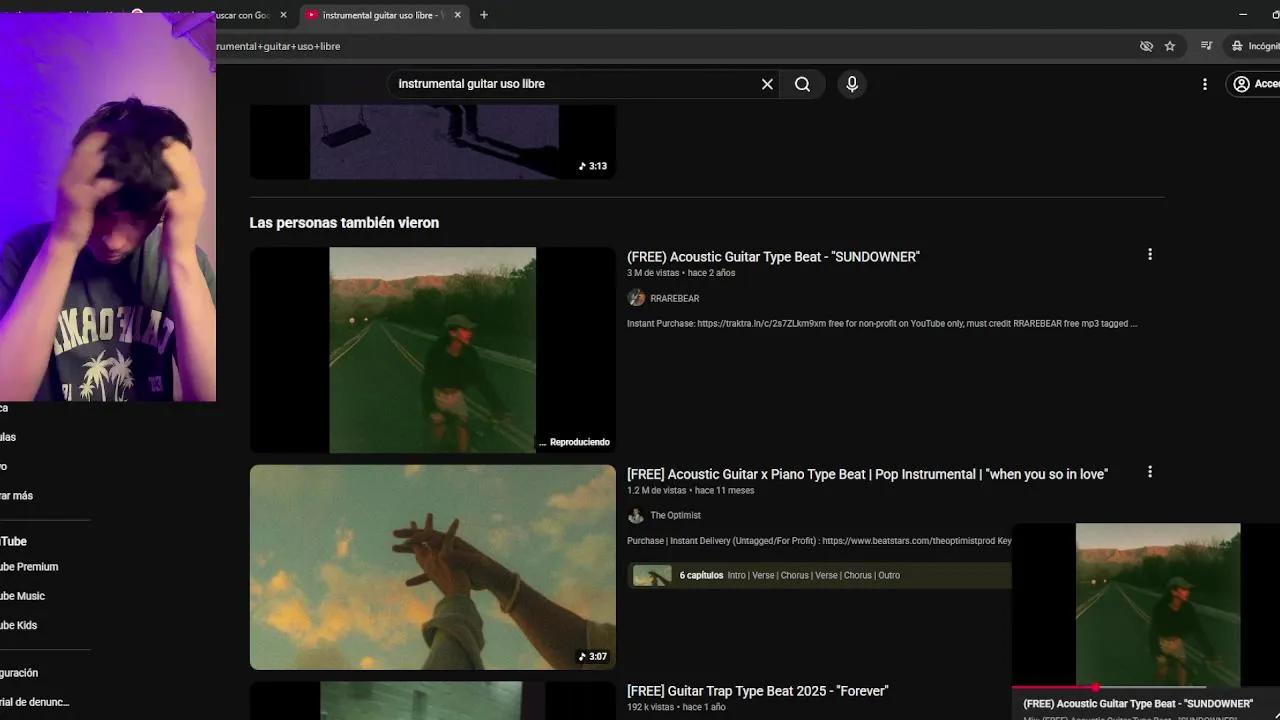Click 192 k vistas • hace 1 año text

click(x=676, y=707)
